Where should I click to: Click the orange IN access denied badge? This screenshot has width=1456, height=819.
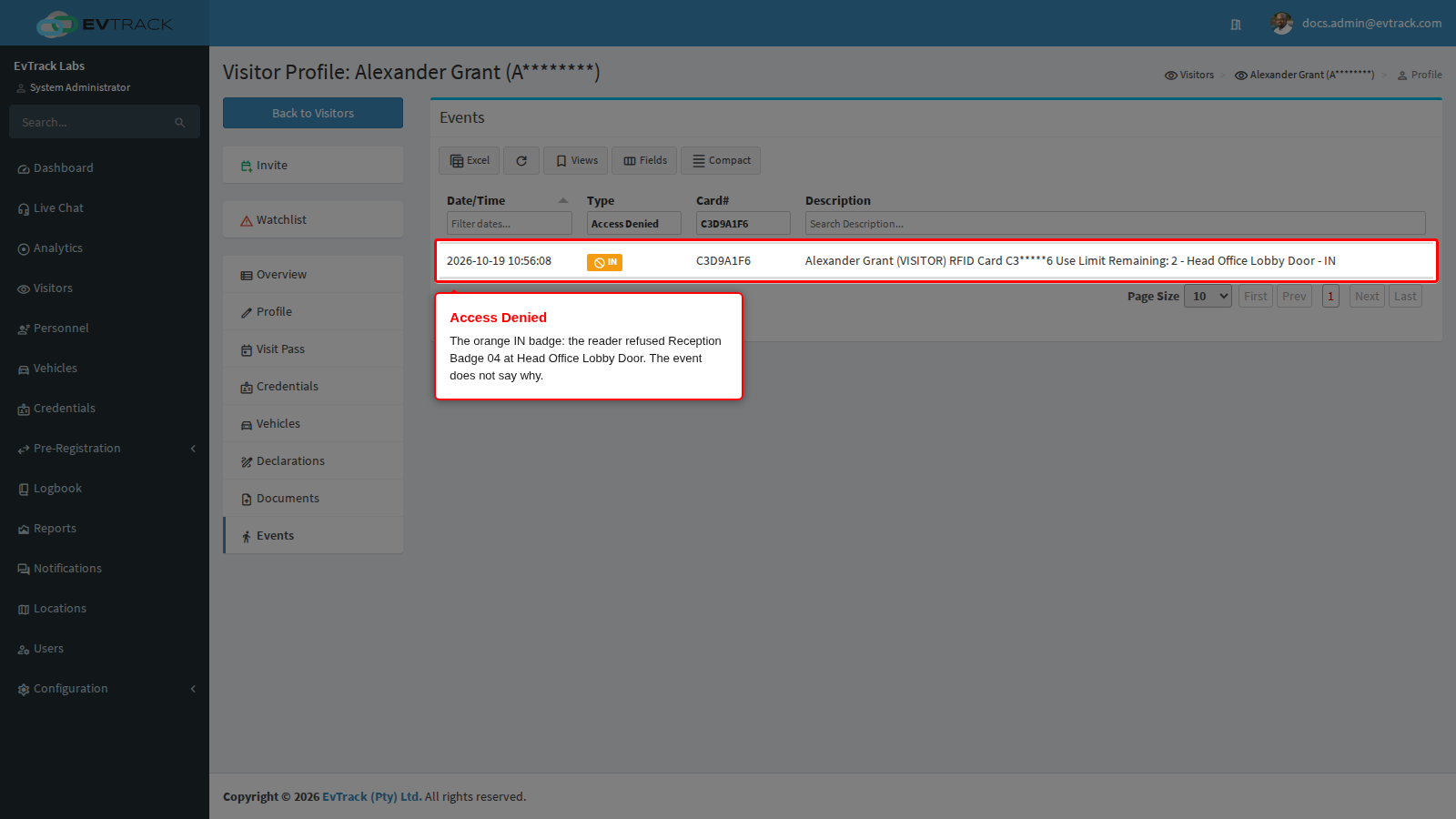tap(604, 262)
